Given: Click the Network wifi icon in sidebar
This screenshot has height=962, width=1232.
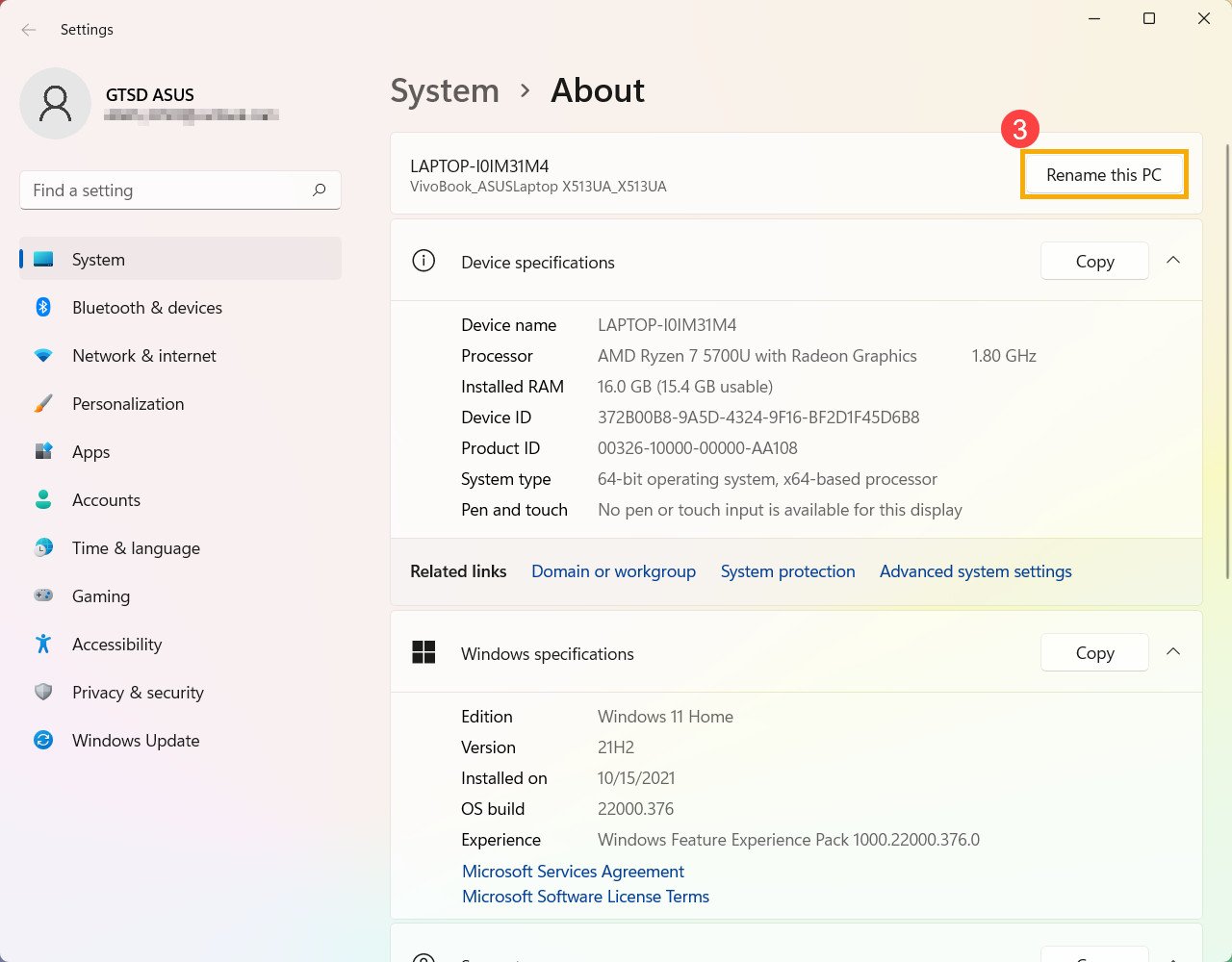Looking at the screenshot, I should pos(43,356).
